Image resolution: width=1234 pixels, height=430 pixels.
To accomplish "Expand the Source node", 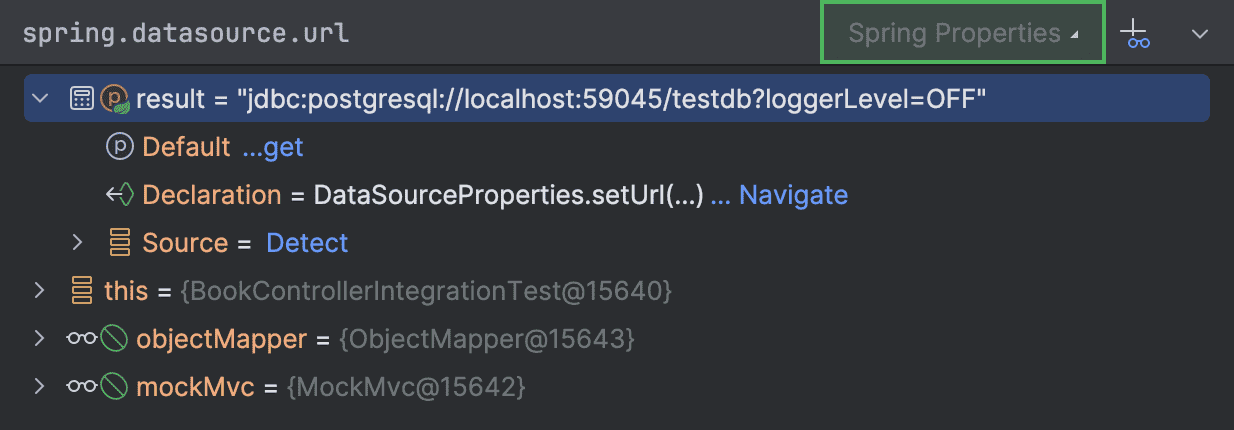I will click(78, 243).
